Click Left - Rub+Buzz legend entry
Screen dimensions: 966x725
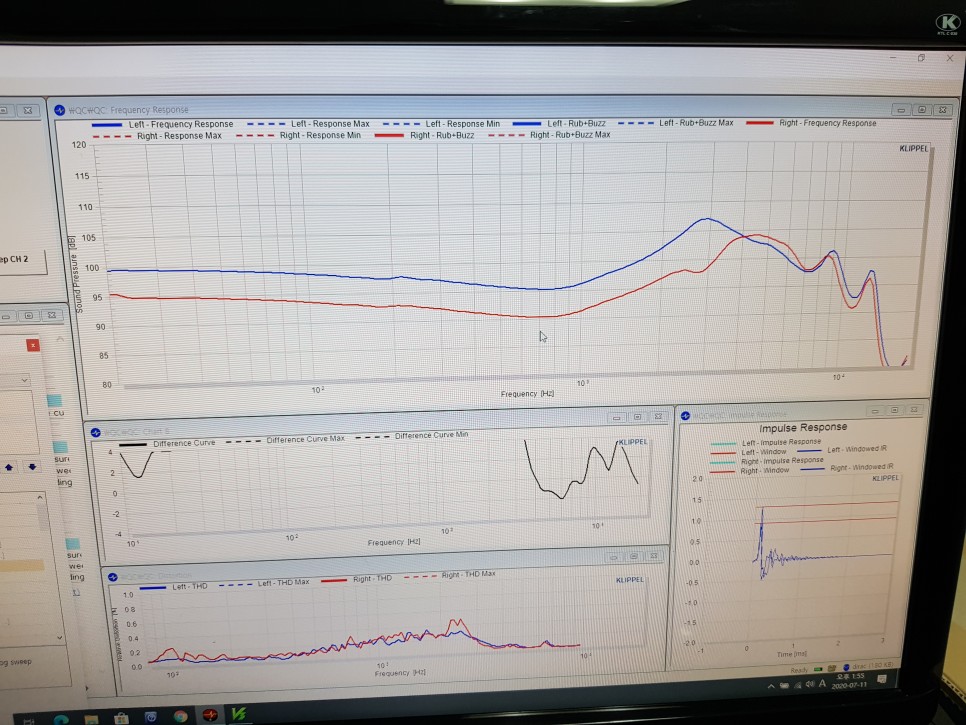pos(559,123)
